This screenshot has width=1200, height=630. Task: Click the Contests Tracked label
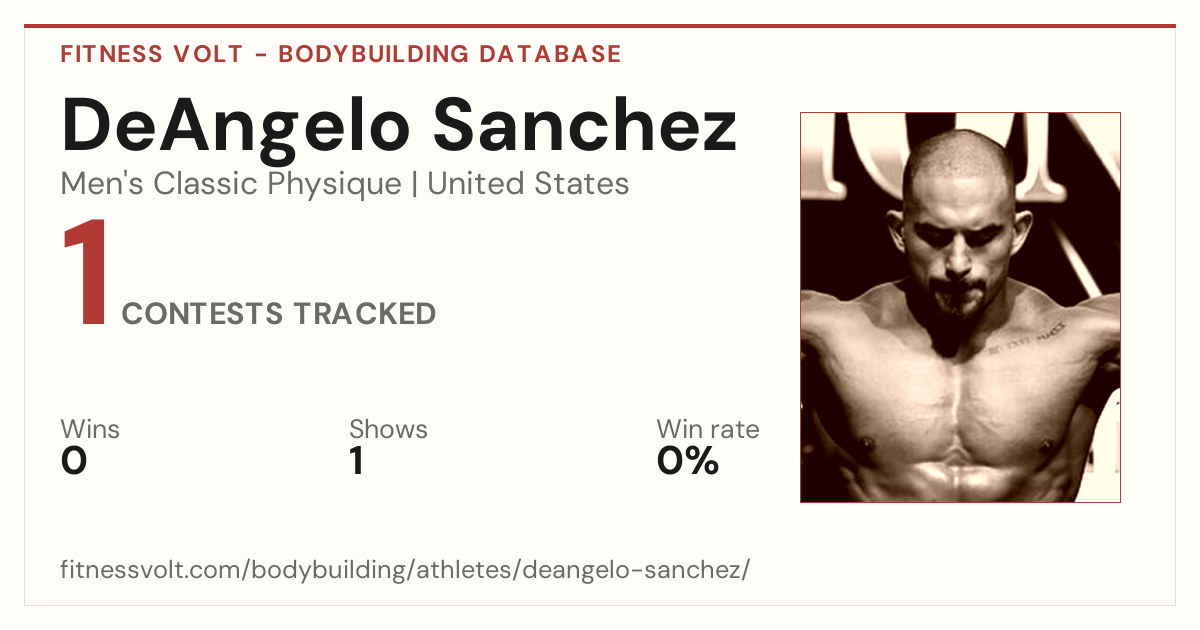[x=279, y=314]
